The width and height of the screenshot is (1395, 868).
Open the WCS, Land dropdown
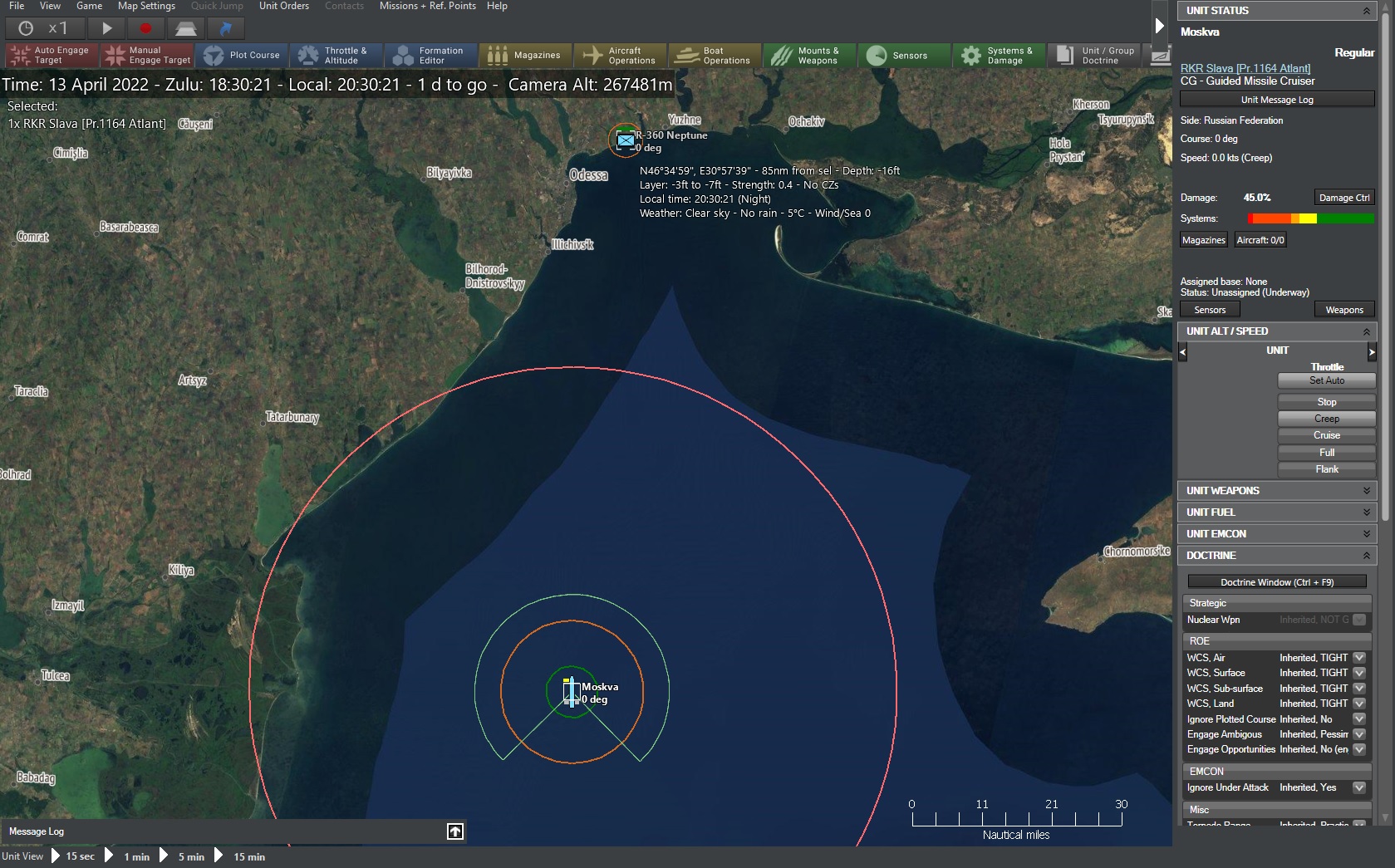pyautogui.click(x=1359, y=704)
